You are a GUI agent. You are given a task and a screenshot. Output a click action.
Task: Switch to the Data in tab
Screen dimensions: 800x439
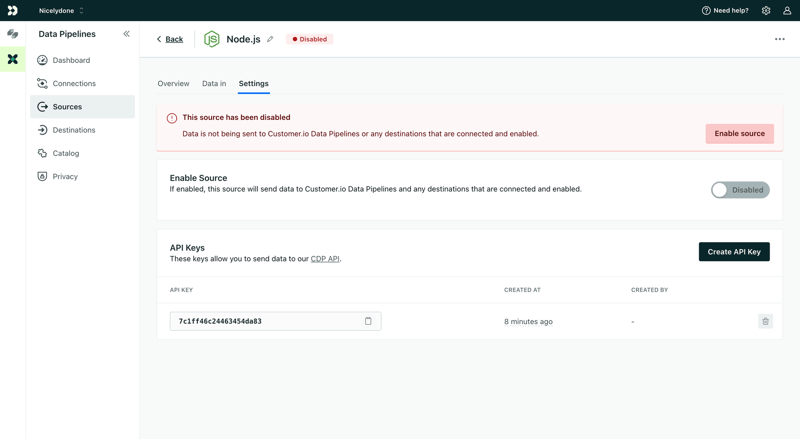point(214,83)
